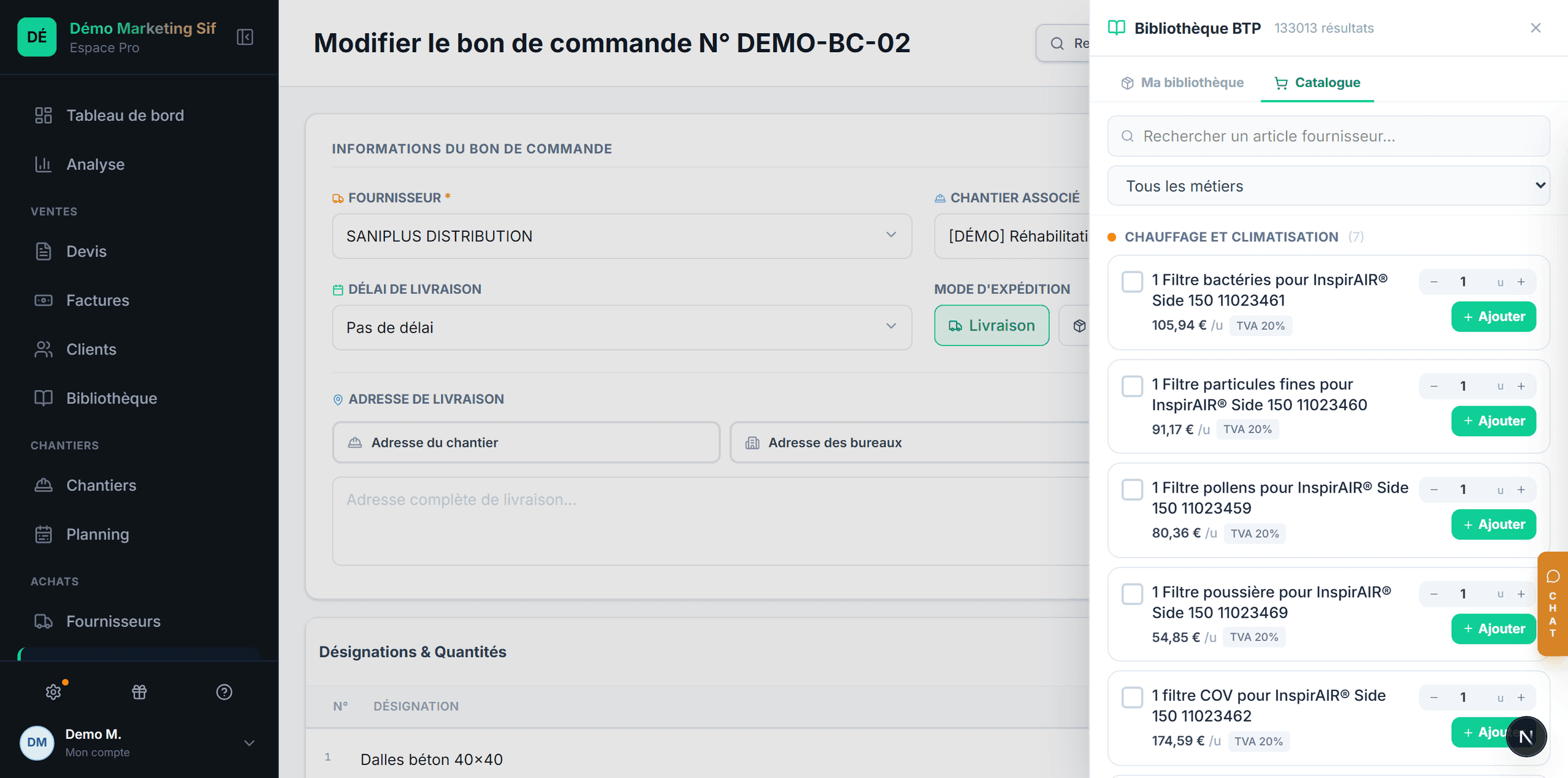Add Filtre particules fines with Ajouter

[x=1493, y=421]
